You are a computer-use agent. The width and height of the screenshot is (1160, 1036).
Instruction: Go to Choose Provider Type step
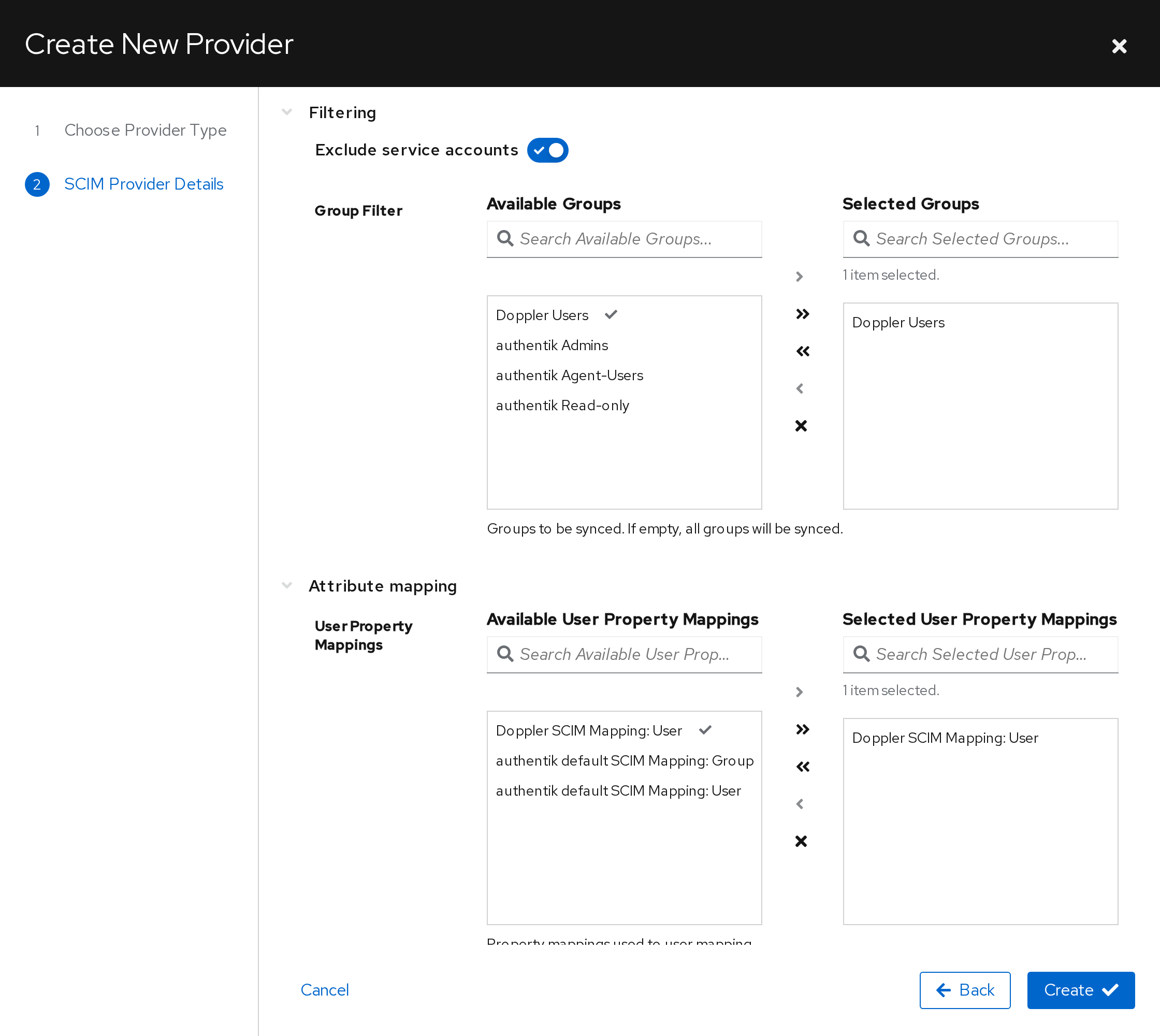tap(144, 131)
